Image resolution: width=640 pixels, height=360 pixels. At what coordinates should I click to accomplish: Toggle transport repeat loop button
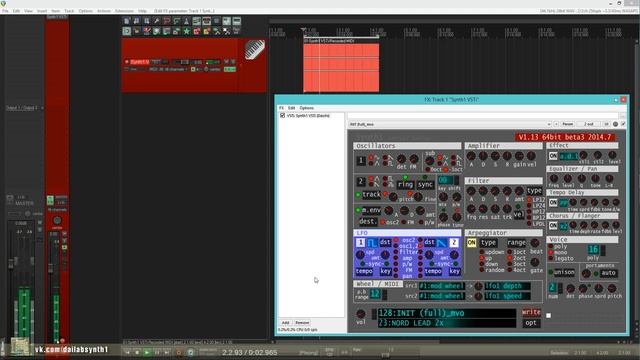click(x=190, y=352)
